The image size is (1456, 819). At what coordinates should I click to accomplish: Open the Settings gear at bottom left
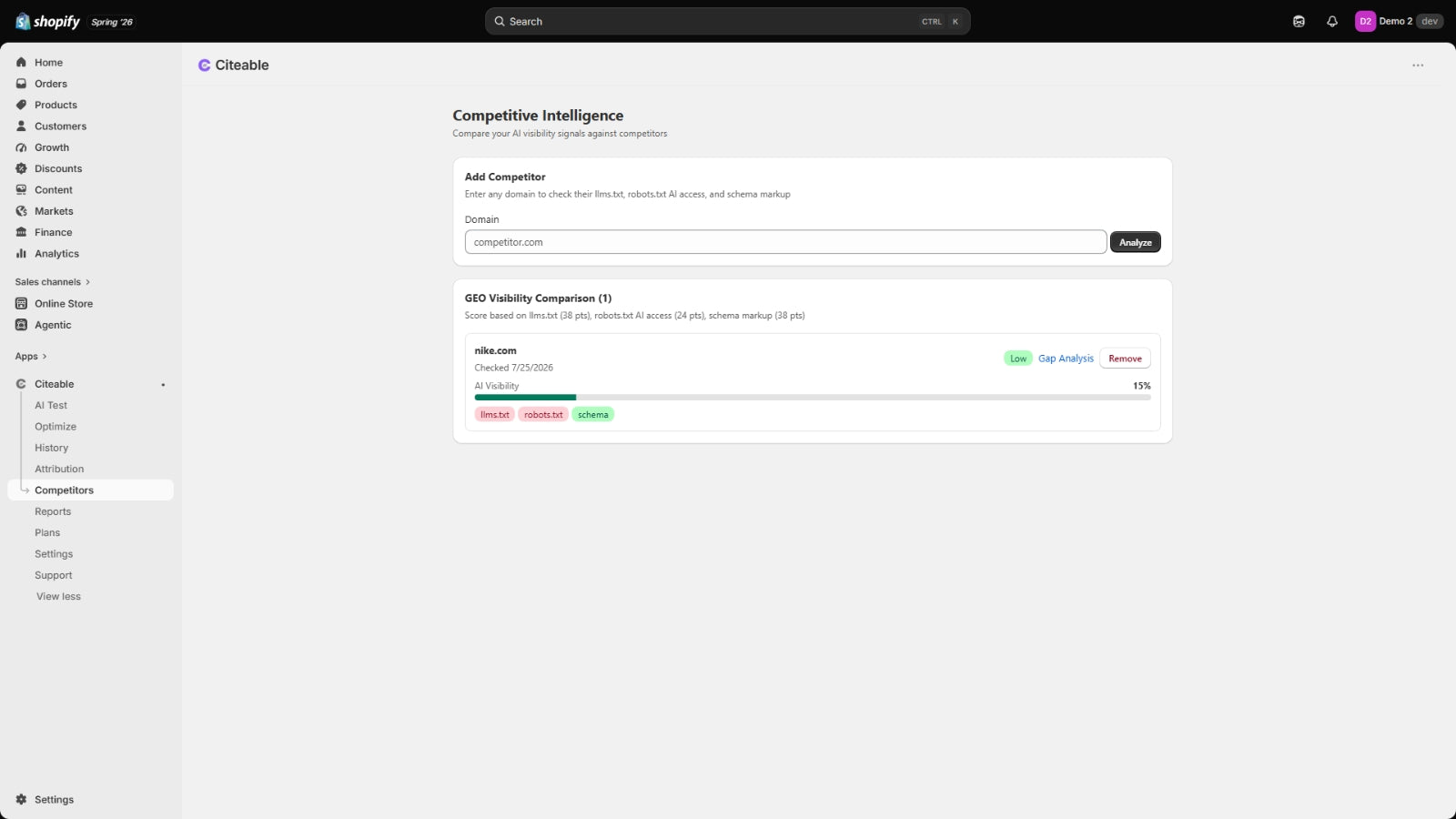tap(21, 800)
